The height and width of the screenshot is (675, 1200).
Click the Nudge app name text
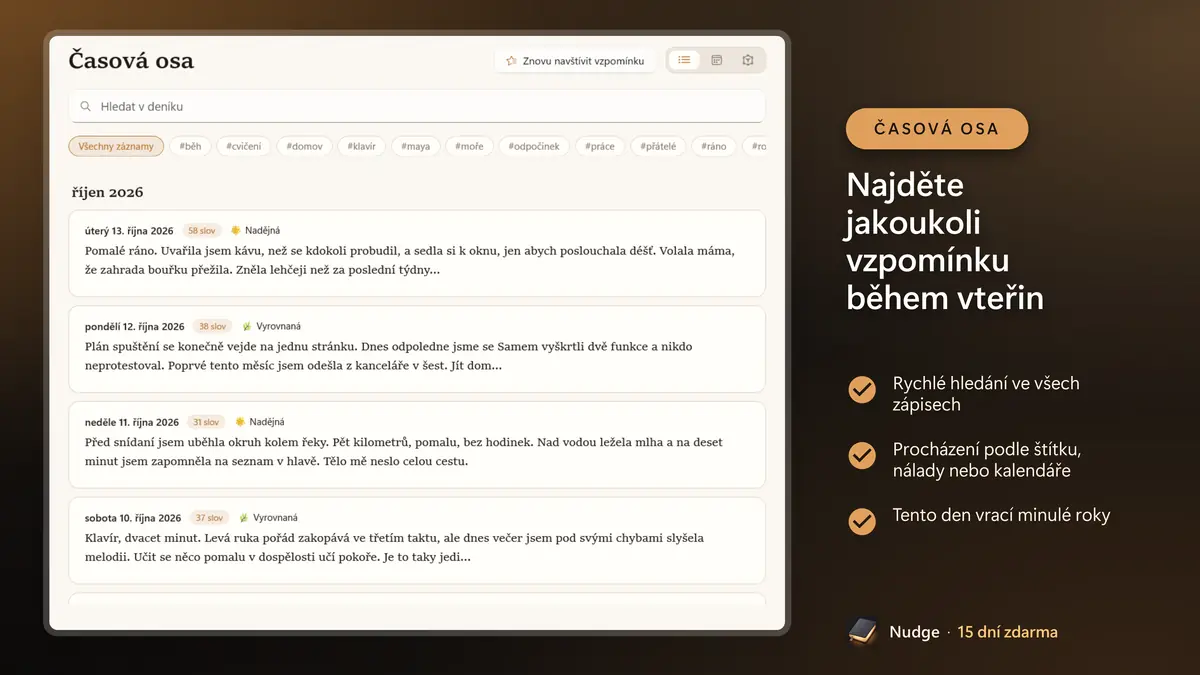(x=914, y=632)
